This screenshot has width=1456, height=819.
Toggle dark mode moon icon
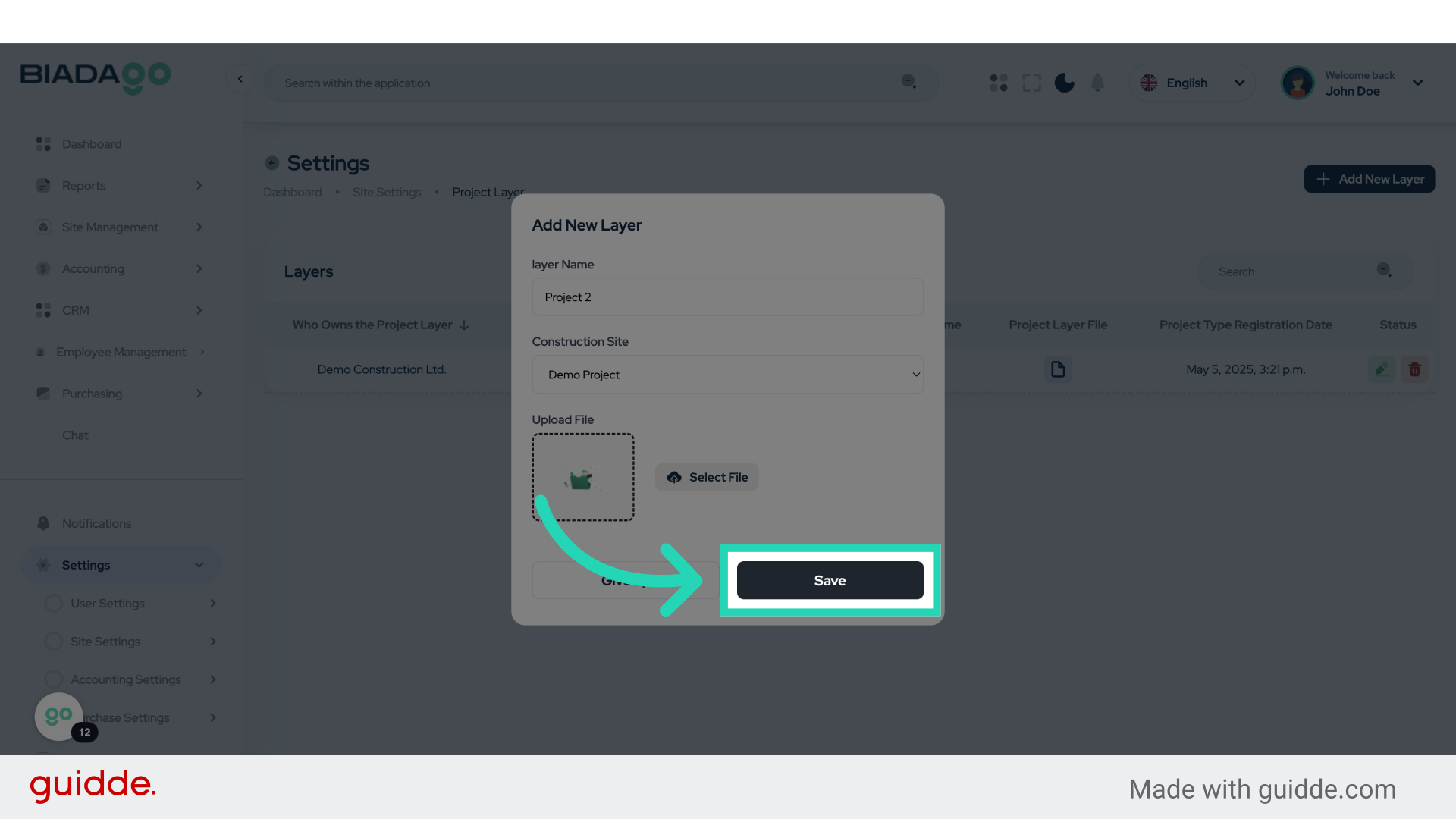(x=1064, y=83)
